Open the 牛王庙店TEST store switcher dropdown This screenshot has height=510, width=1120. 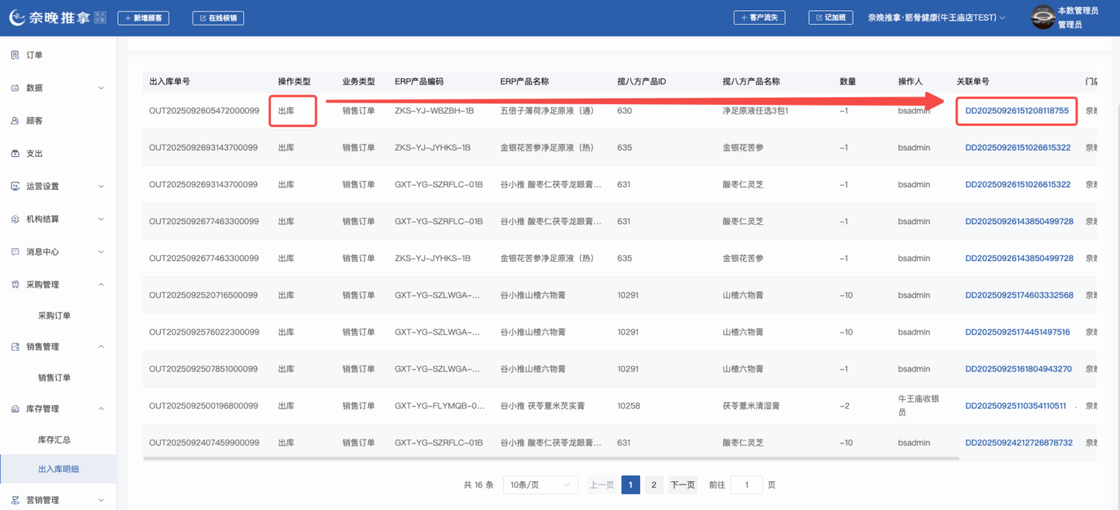[x=936, y=18]
